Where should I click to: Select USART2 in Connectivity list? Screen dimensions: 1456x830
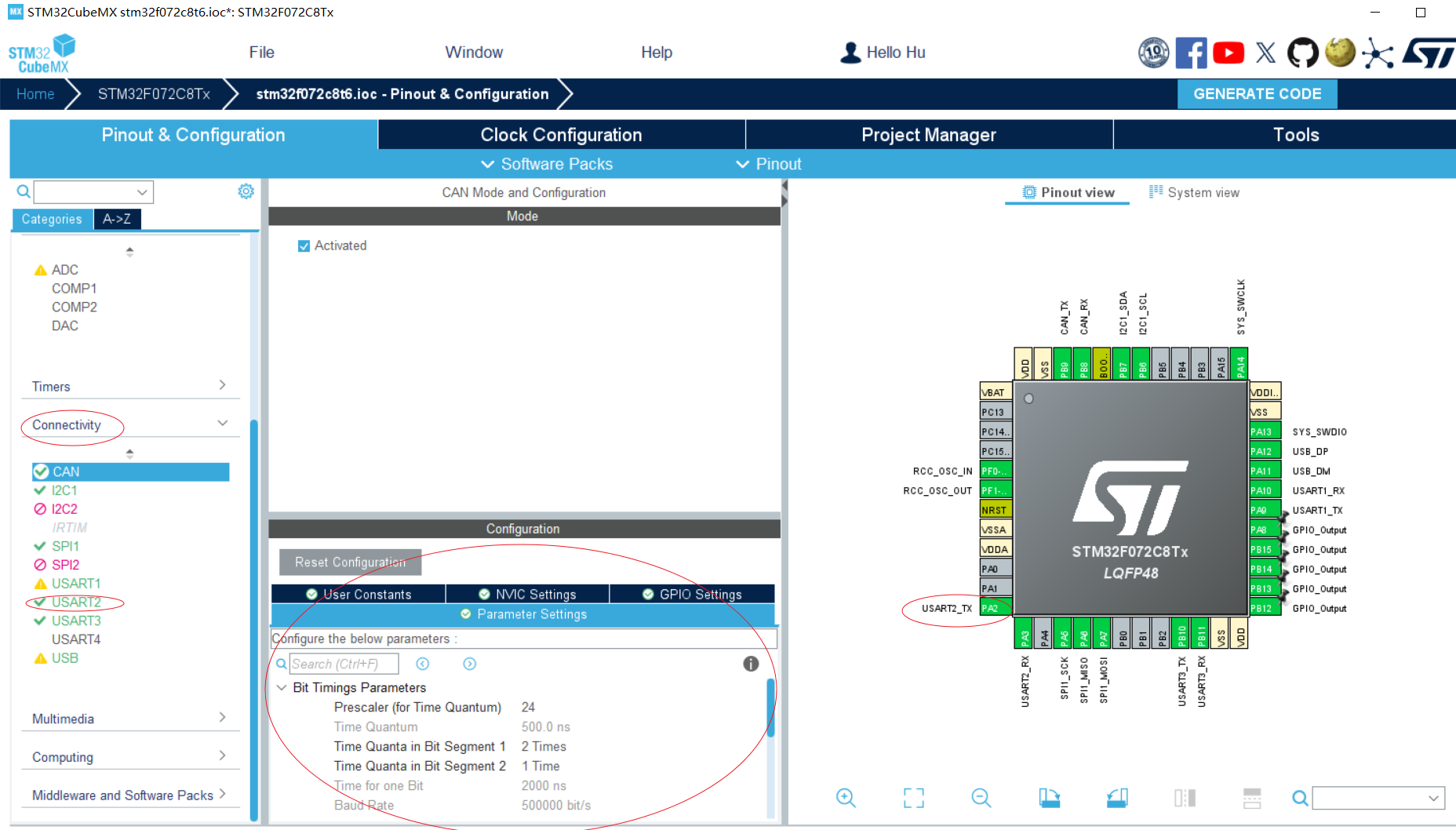(76, 602)
